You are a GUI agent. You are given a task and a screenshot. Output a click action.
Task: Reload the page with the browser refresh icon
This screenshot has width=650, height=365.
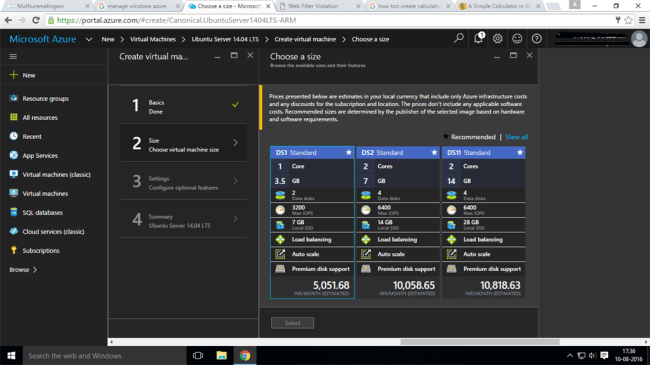(36, 20)
